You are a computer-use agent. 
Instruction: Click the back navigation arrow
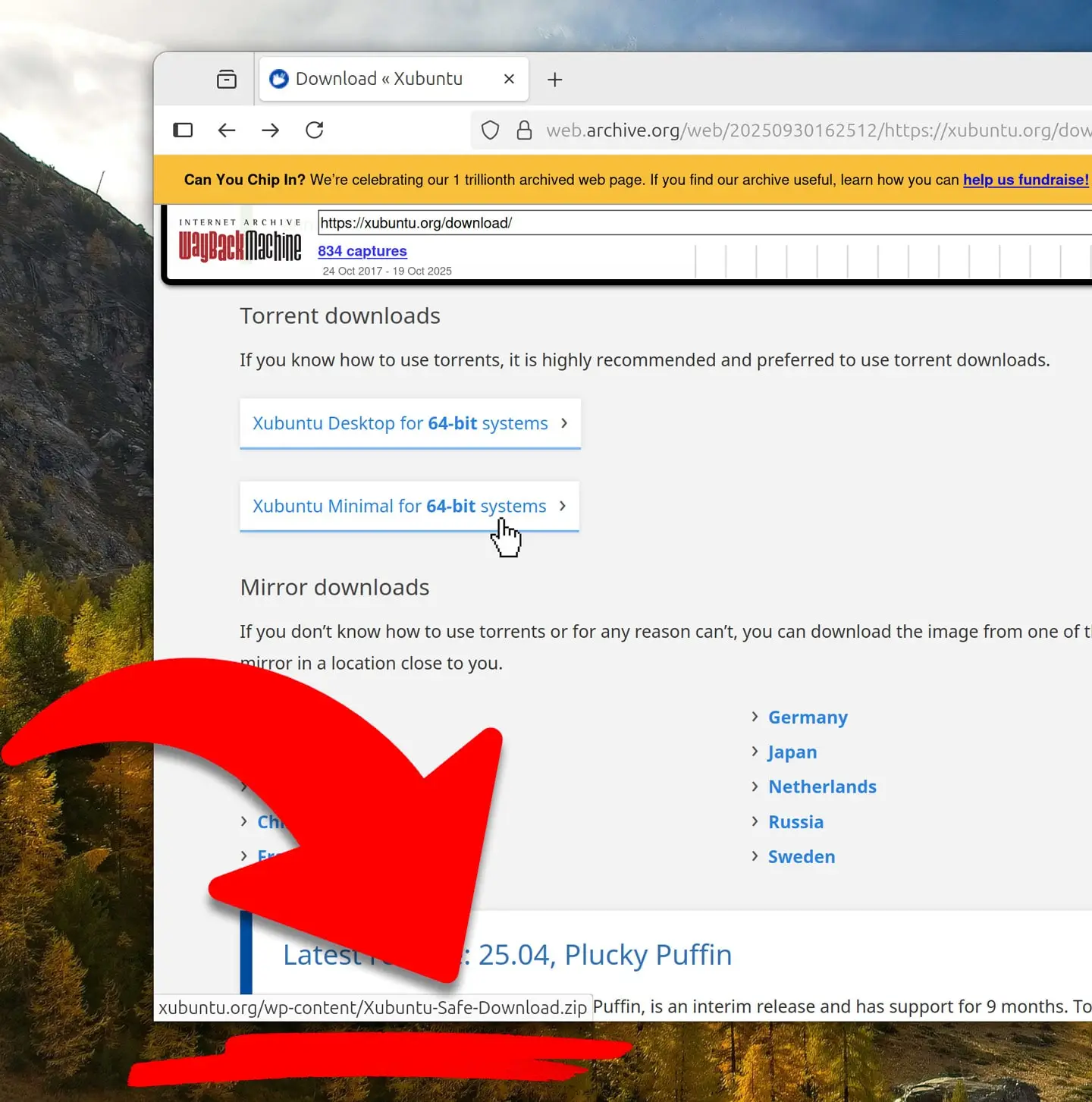227,130
